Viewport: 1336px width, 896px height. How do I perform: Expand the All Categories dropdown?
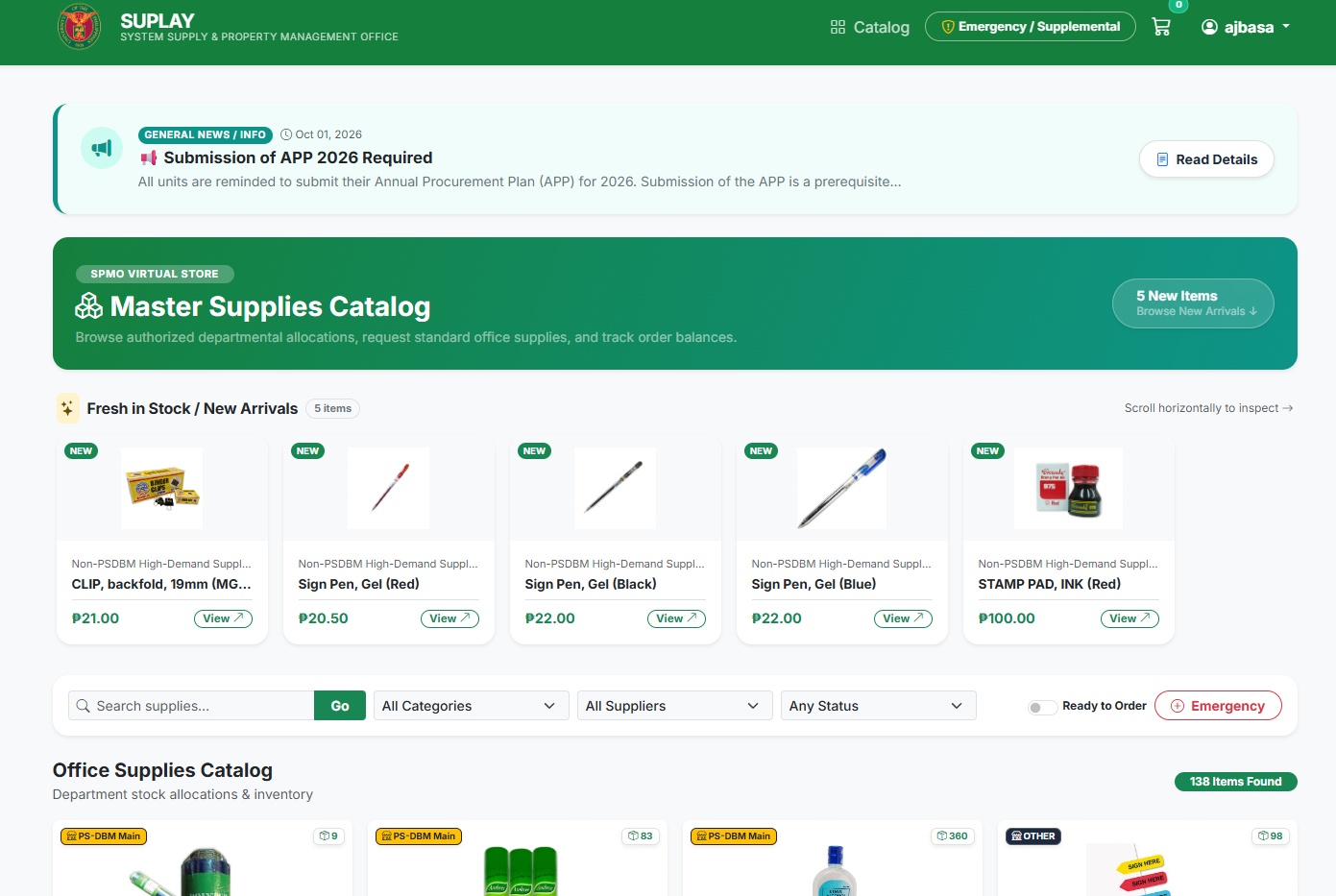(470, 706)
